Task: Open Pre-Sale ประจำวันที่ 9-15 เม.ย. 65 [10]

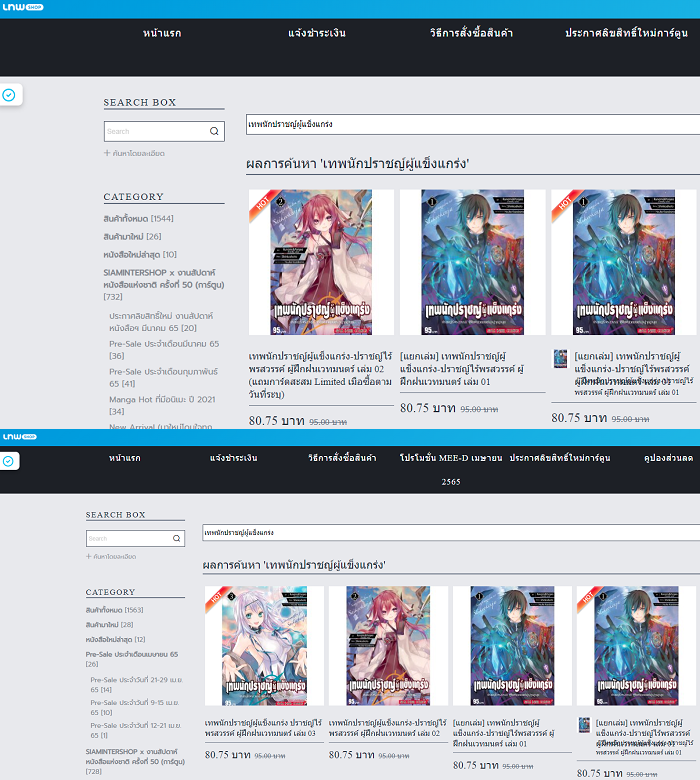Action: (x=134, y=707)
